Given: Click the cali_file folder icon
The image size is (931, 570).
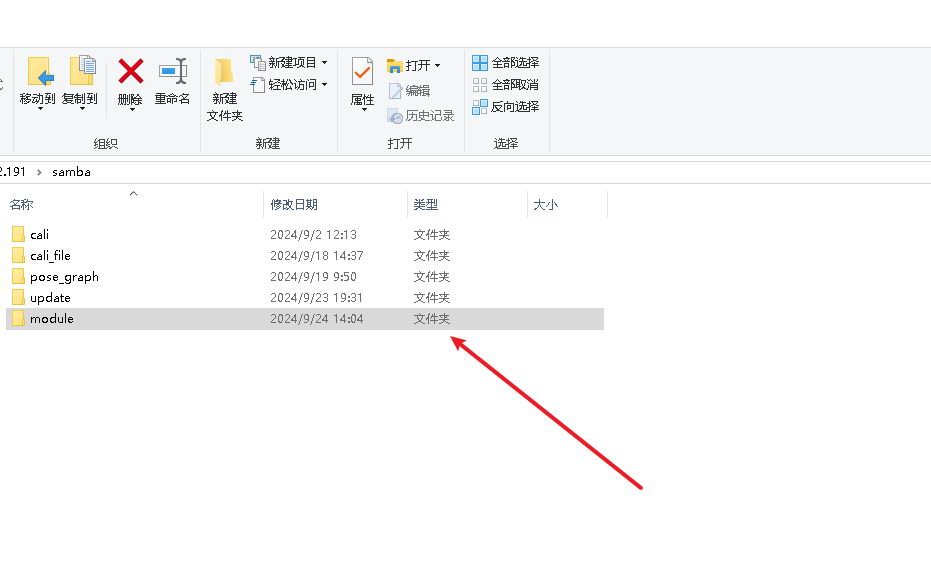Looking at the screenshot, I should pyautogui.click(x=18, y=255).
